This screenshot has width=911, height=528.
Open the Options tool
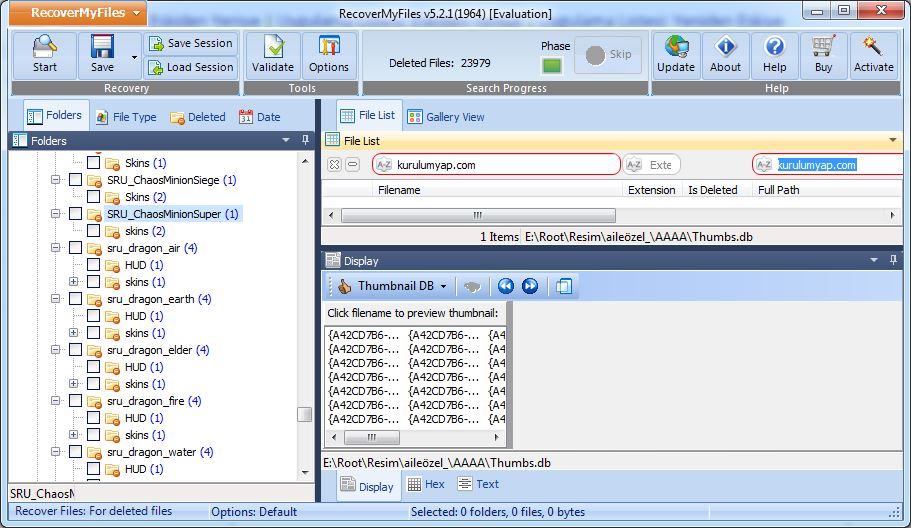pyautogui.click(x=329, y=55)
